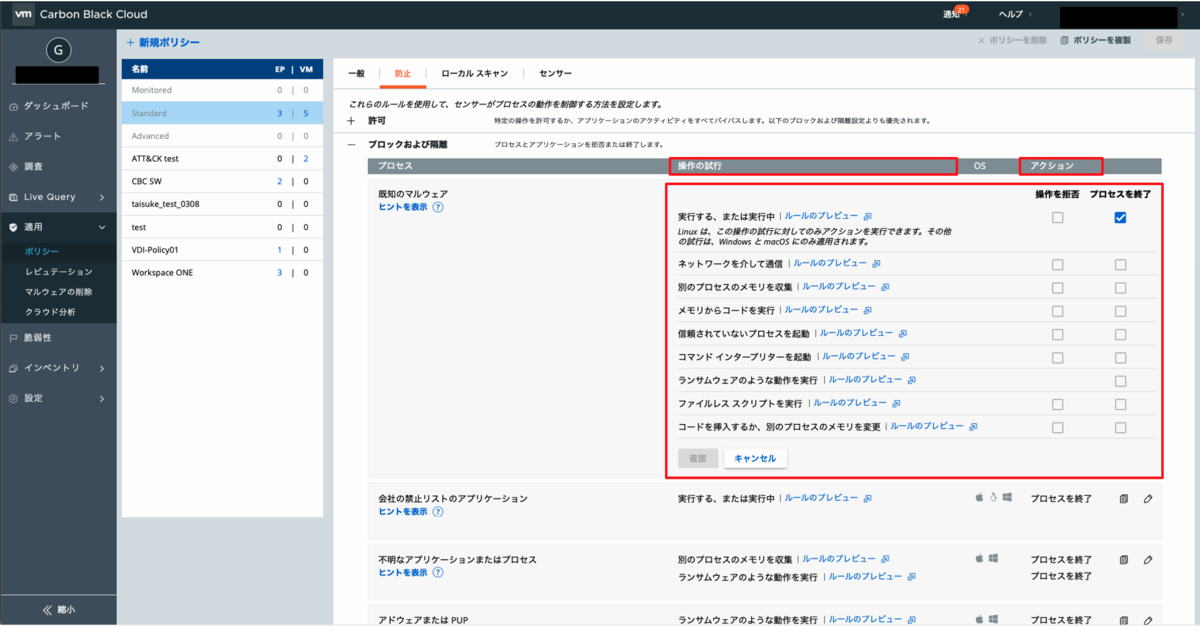Check 操作を拒否 for コマンド インタープリターを起動
This screenshot has width=1200, height=626.
click(1057, 357)
